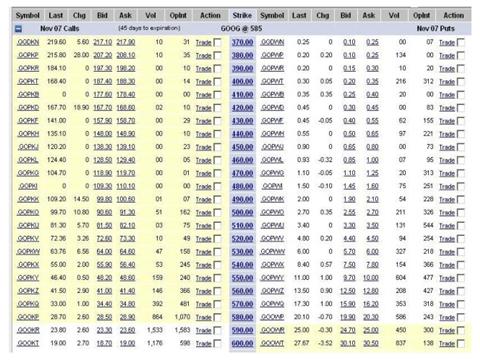Tick the put checkbox for strike 490.00
Viewport: 480px width, 360px height.
coord(461,200)
